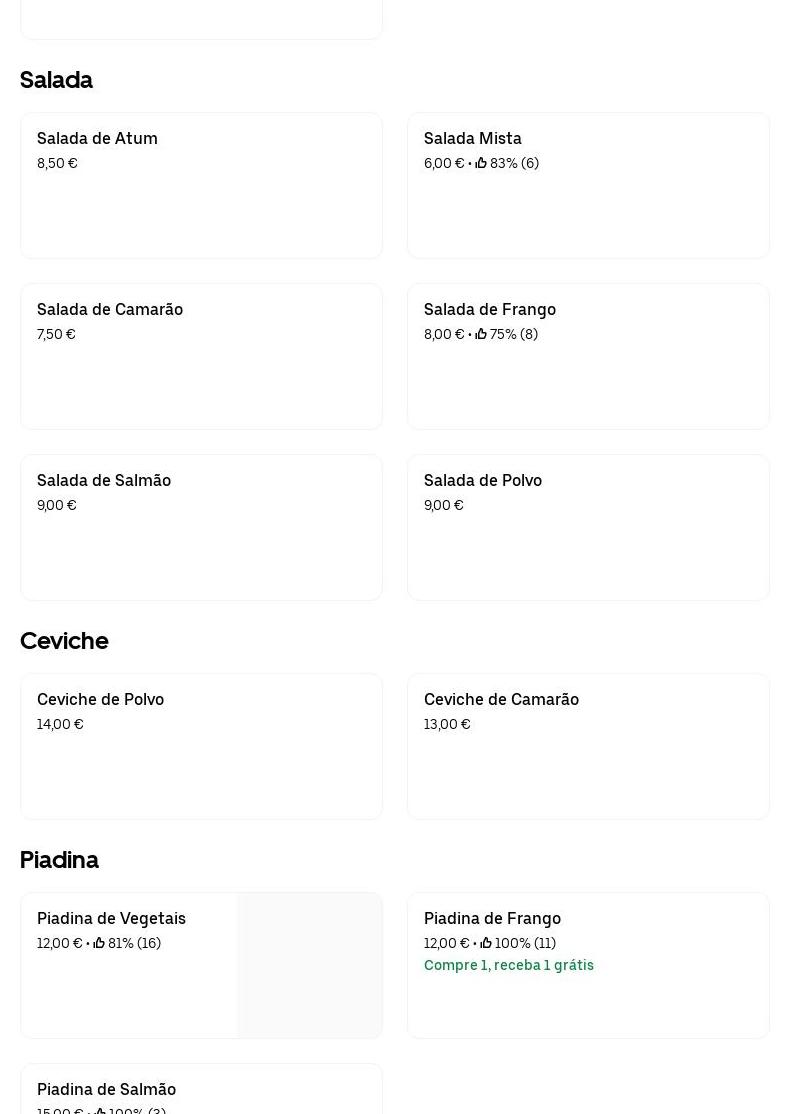The width and height of the screenshot is (804, 1114).
Task: Open the Salada de Polvo card
Action: pyautogui.click(x=588, y=528)
